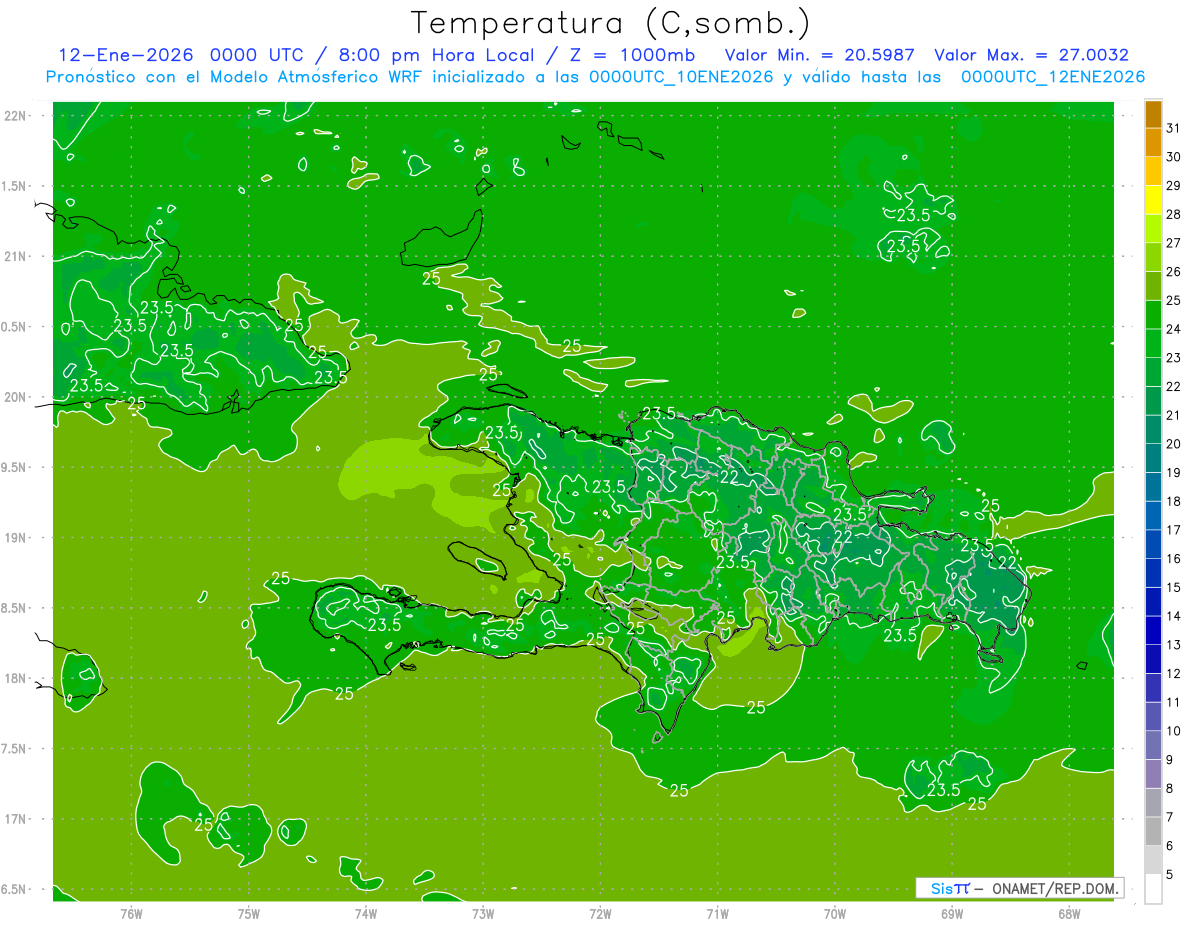Screen dimensions: 1200x927
Task: Click the '10' color scale label
Action: (x=1173, y=731)
